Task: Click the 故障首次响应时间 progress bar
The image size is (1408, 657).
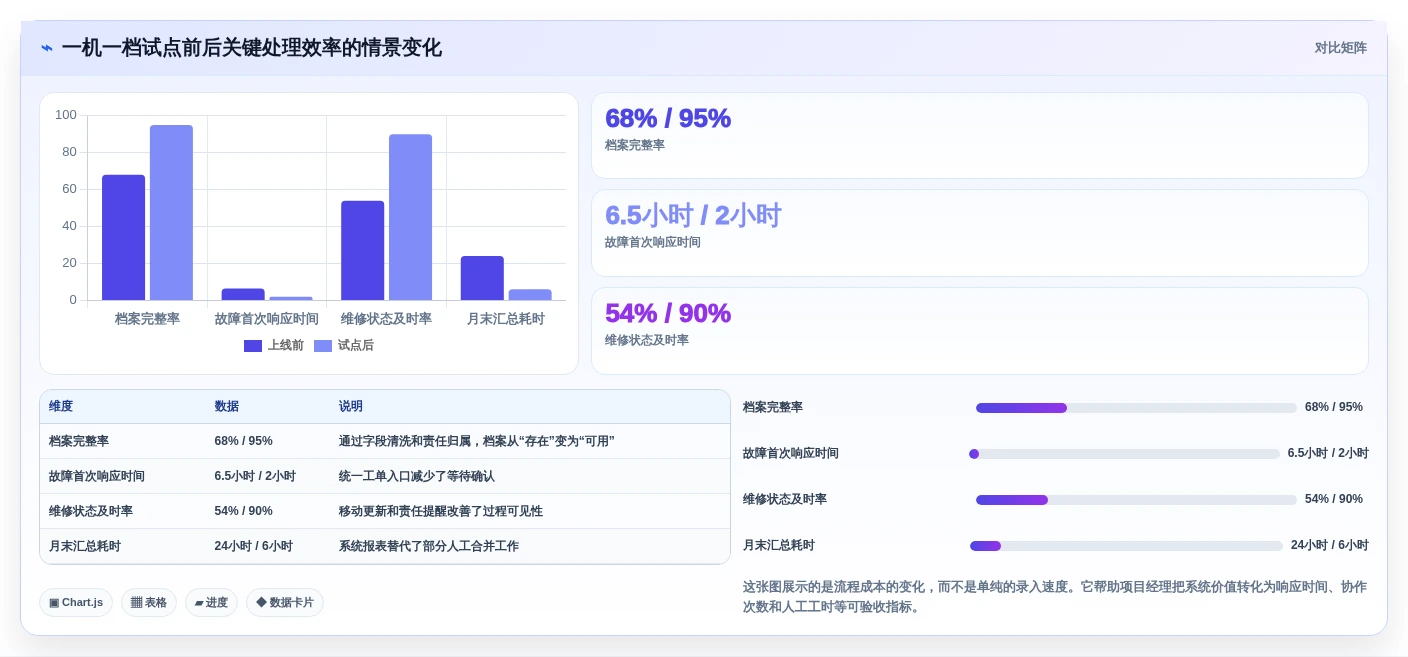Action: [x=1124, y=454]
